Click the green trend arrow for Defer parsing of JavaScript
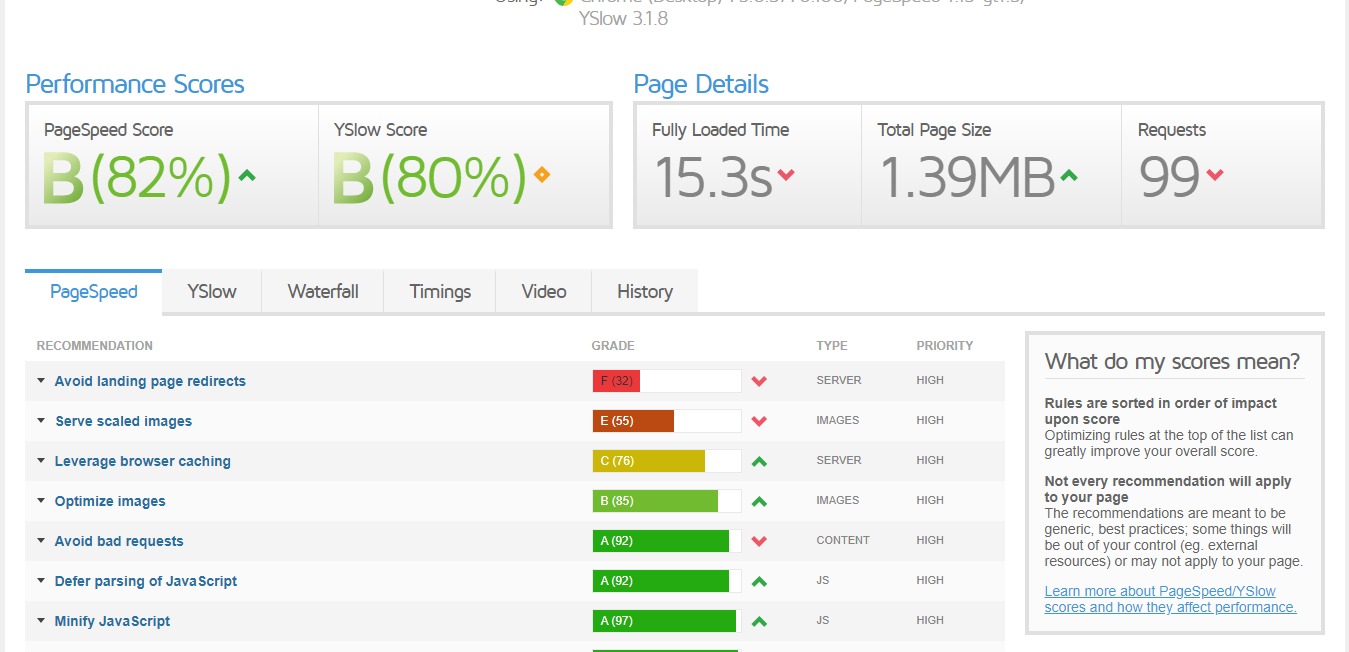 (x=759, y=581)
